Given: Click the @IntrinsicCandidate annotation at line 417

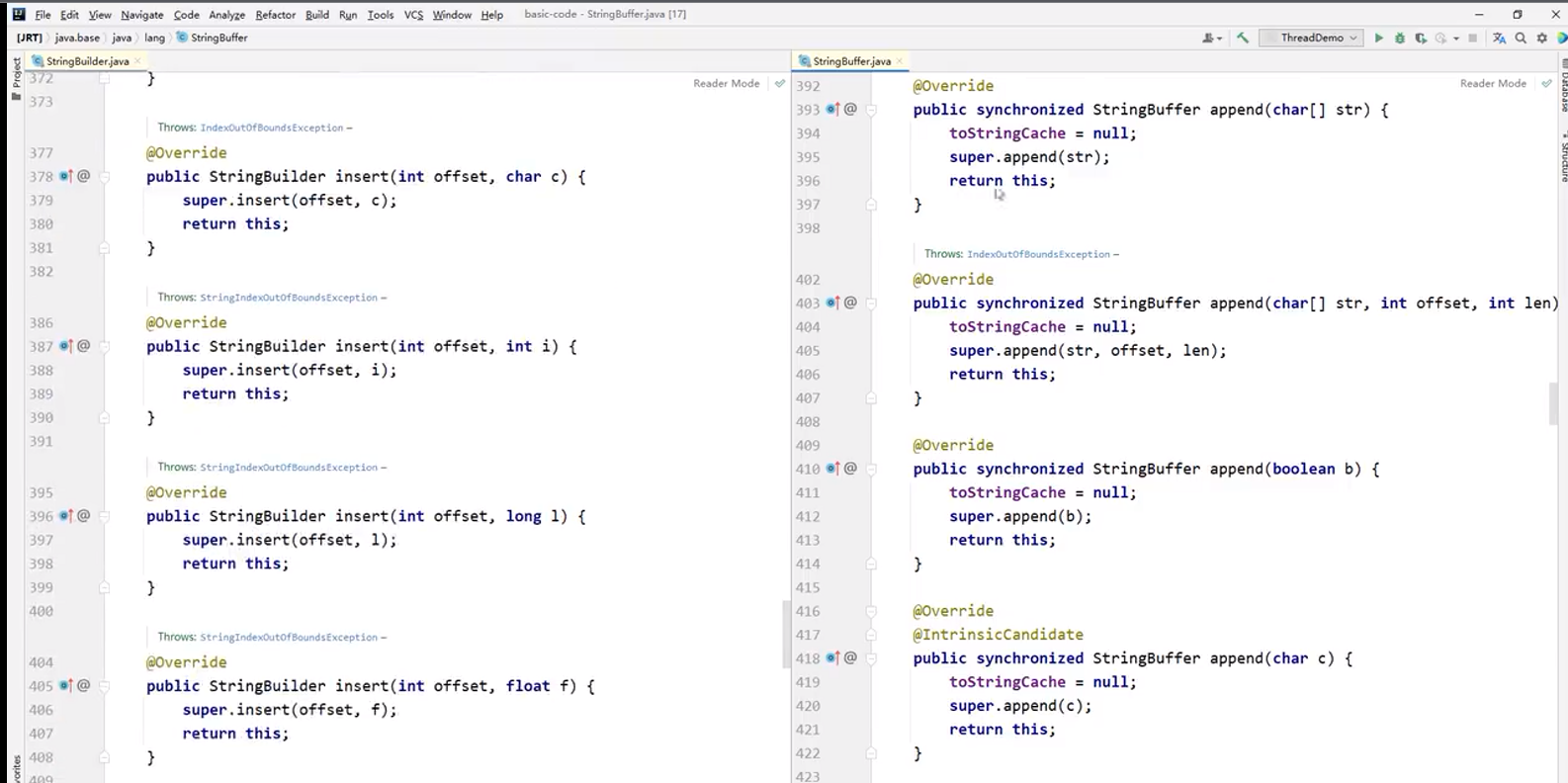Looking at the screenshot, I should click(x=998, y=635).
